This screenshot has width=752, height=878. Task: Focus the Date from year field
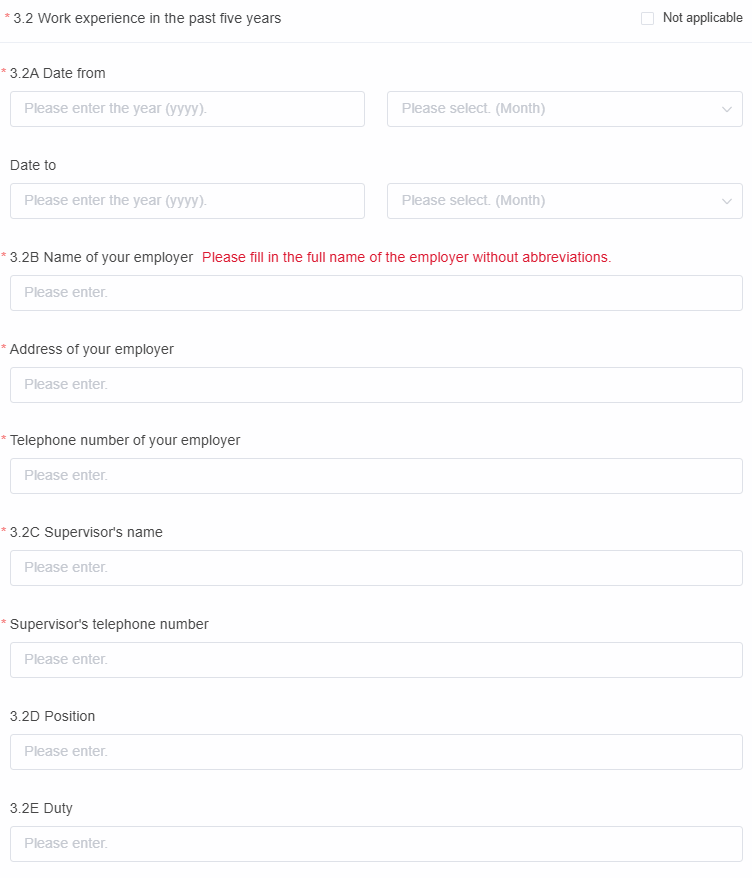[x=187, y=109]
